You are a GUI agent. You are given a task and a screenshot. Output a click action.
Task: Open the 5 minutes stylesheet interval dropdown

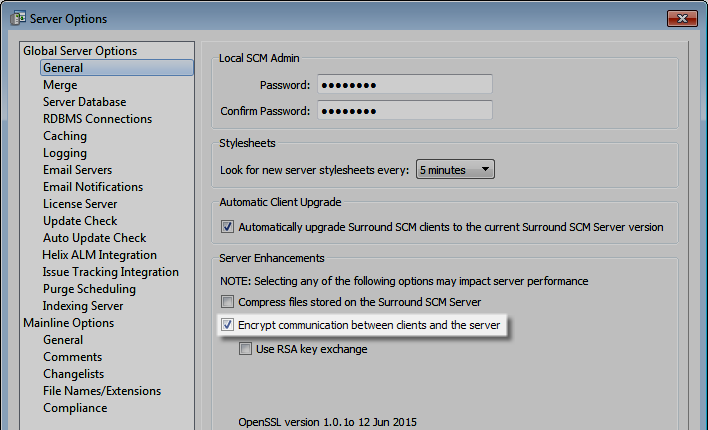pyautogui.click(x=455, y=169)
